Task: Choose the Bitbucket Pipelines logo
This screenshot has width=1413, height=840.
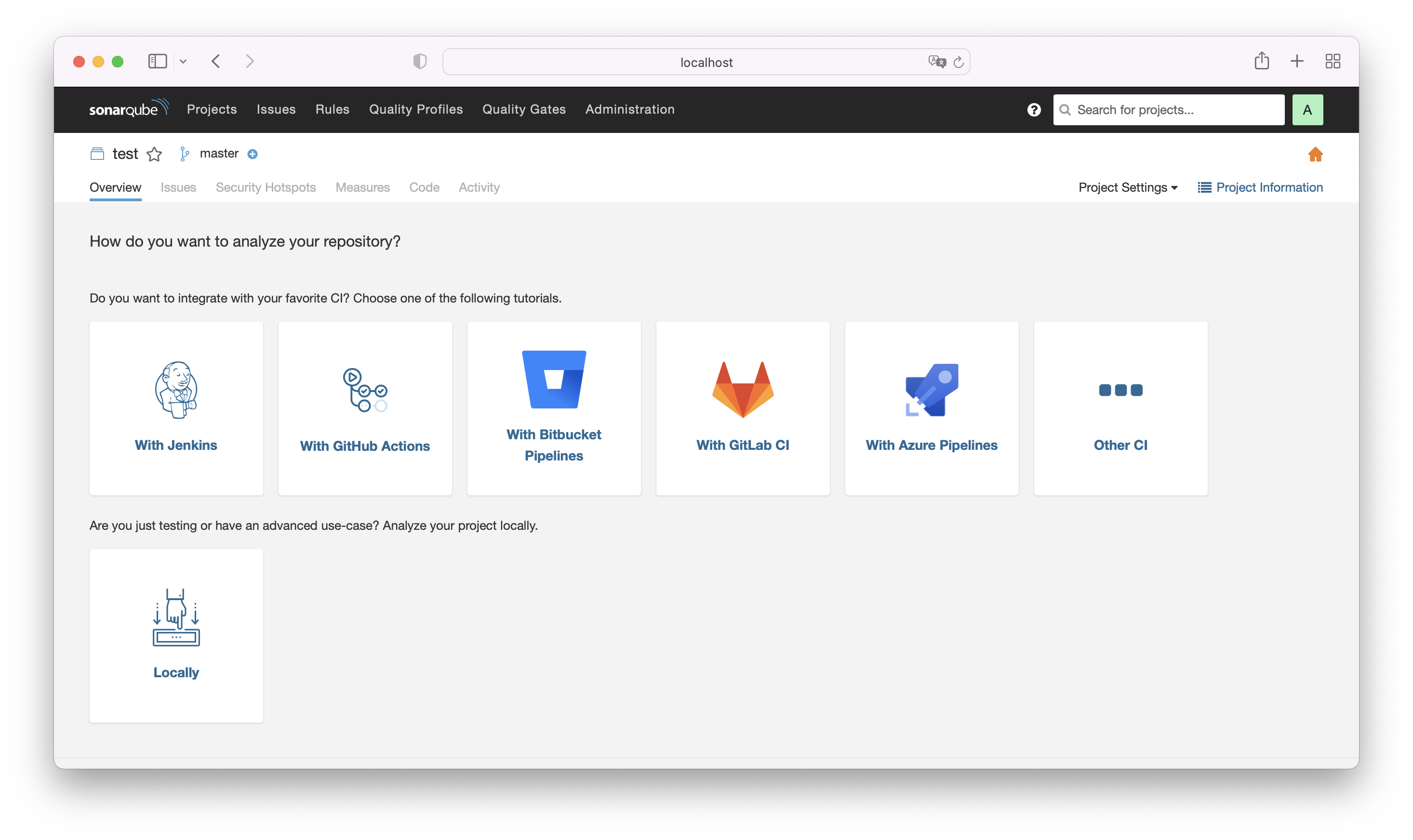Action: coord(554,379)
